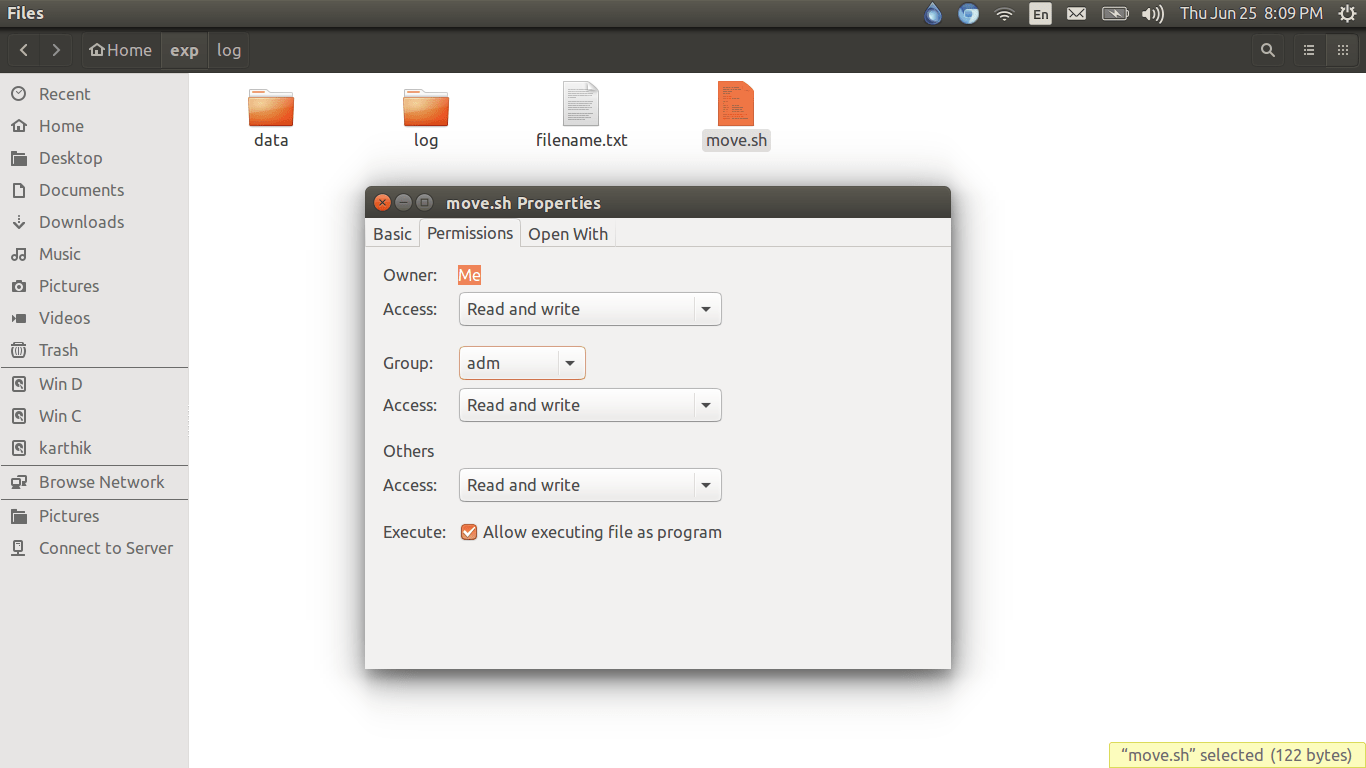Click the log breadcrumb path button
The width and height of the screenshot is (1366, 768).
[229, 50]
